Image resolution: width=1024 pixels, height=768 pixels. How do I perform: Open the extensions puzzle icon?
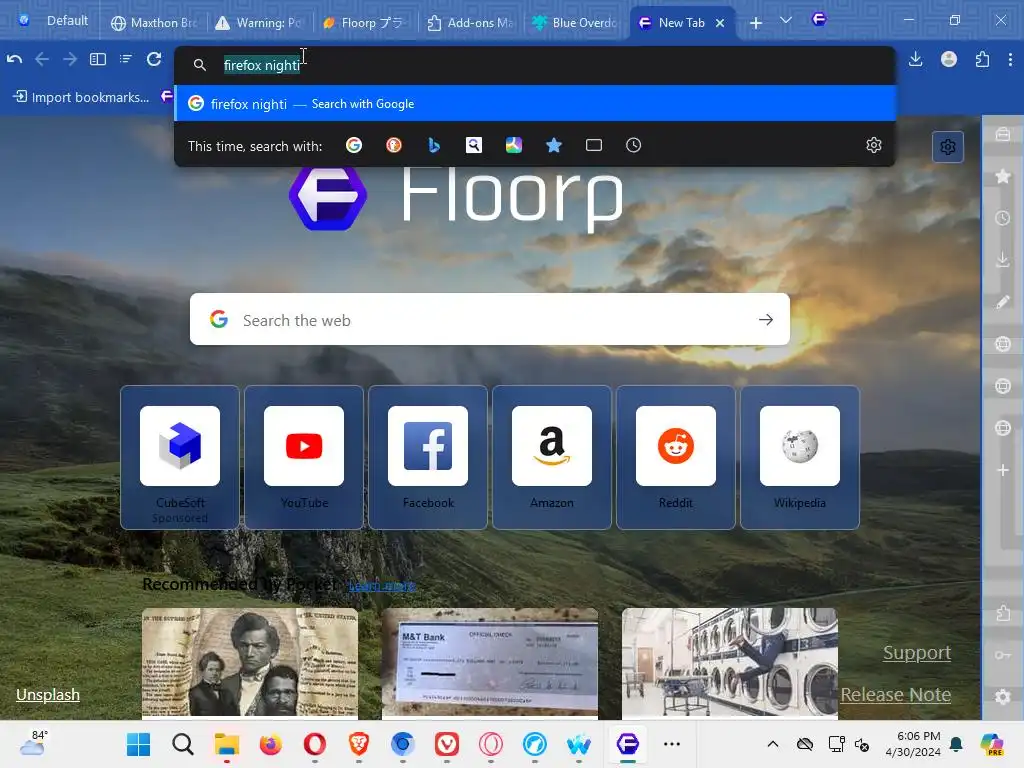(x=982, y=59)
